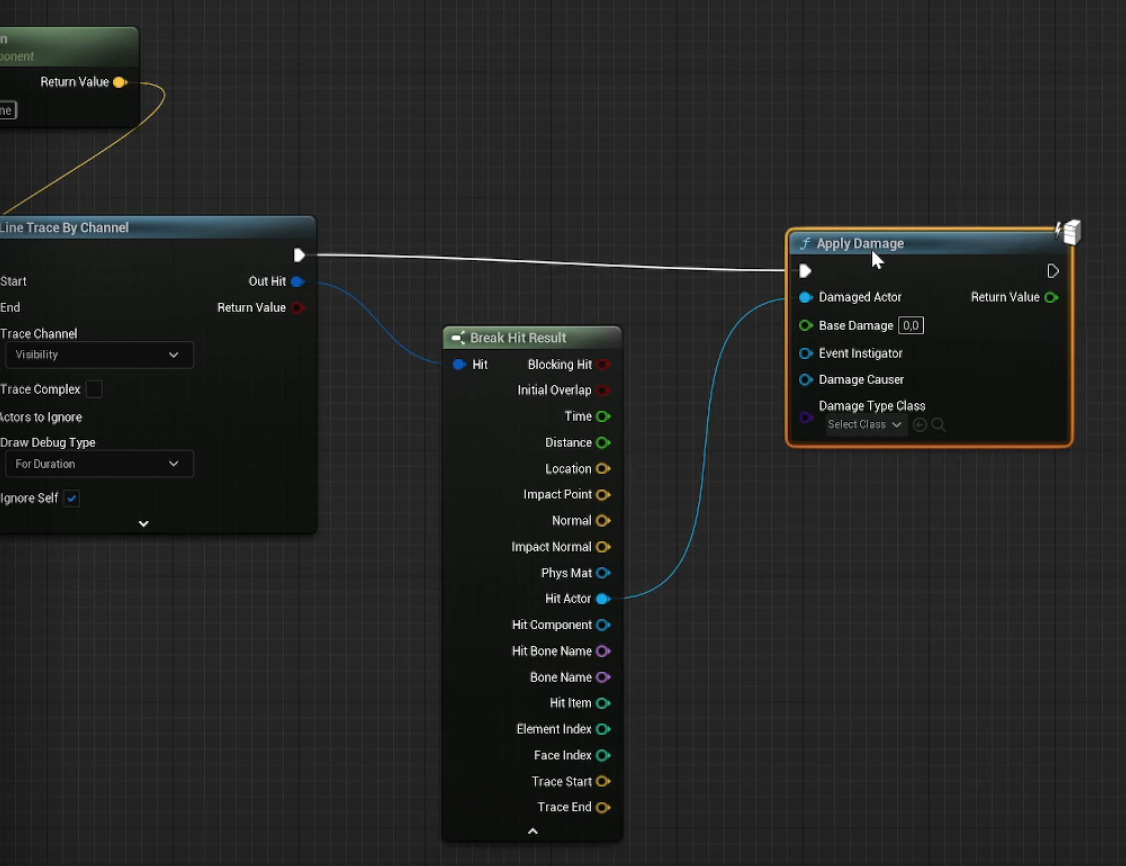Viewport: 1126px width, 866px height.
Task: Click Apply Damage output execution pin
Action: [1052, 271]
